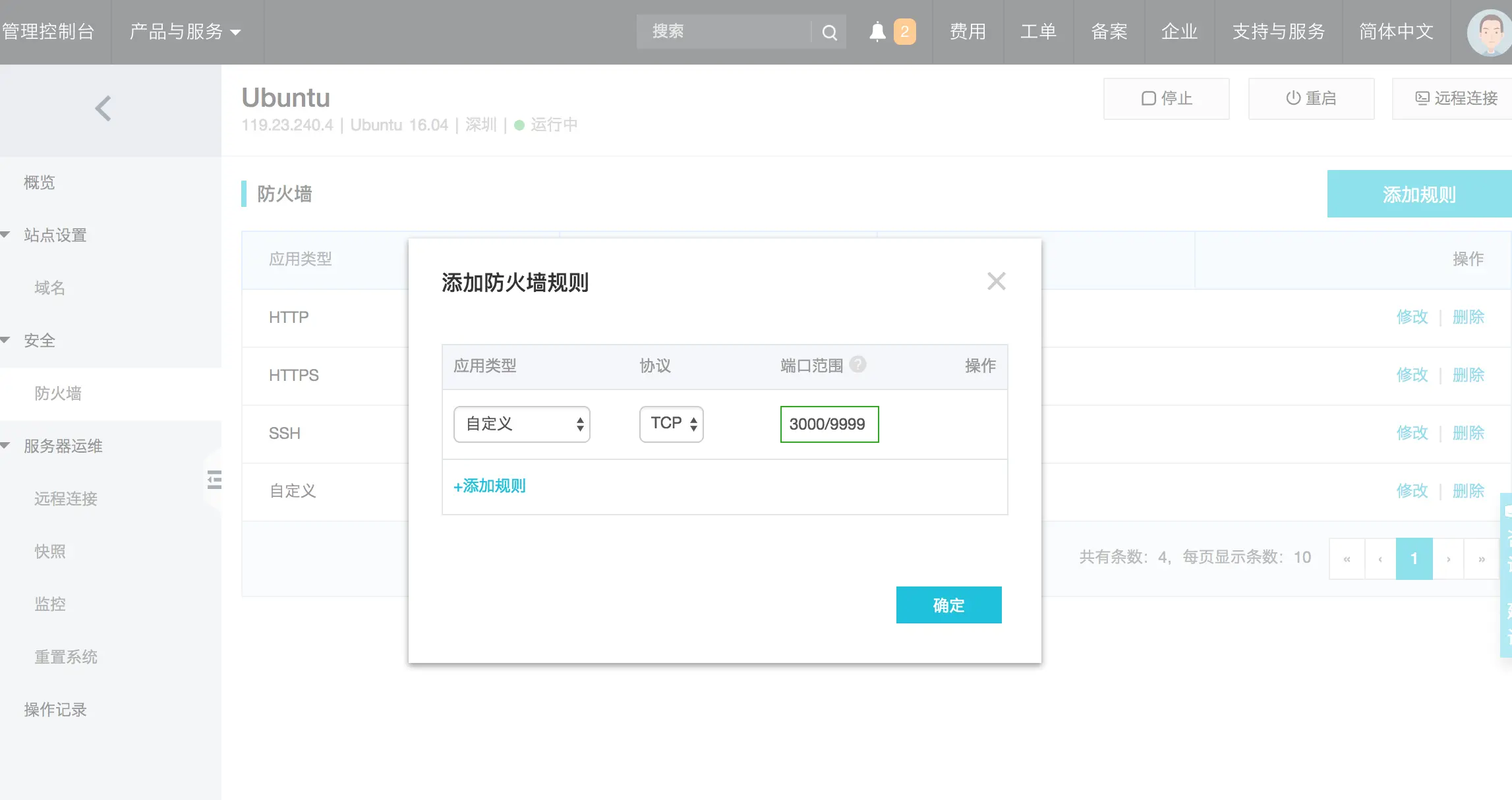Click the port range input field
This screenshot has height=800, width=1512.
click(829, 424)
